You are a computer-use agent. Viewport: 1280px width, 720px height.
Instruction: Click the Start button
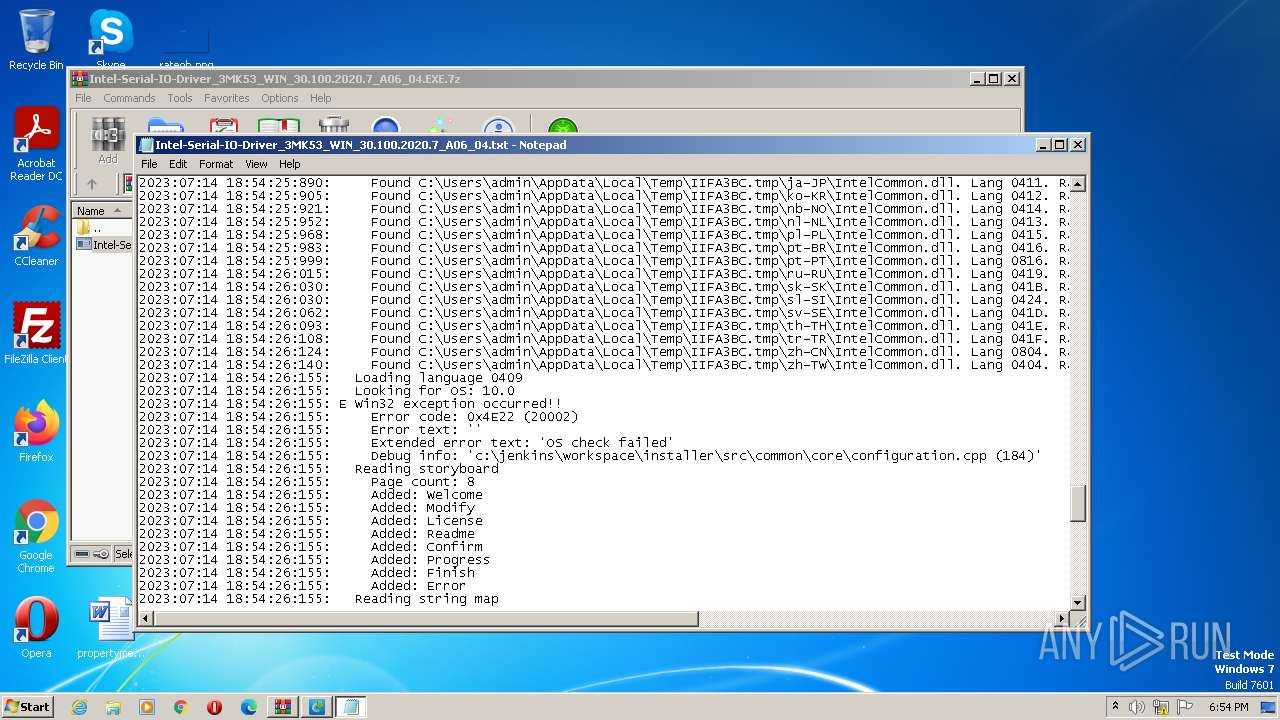click(x=27, y=706)
